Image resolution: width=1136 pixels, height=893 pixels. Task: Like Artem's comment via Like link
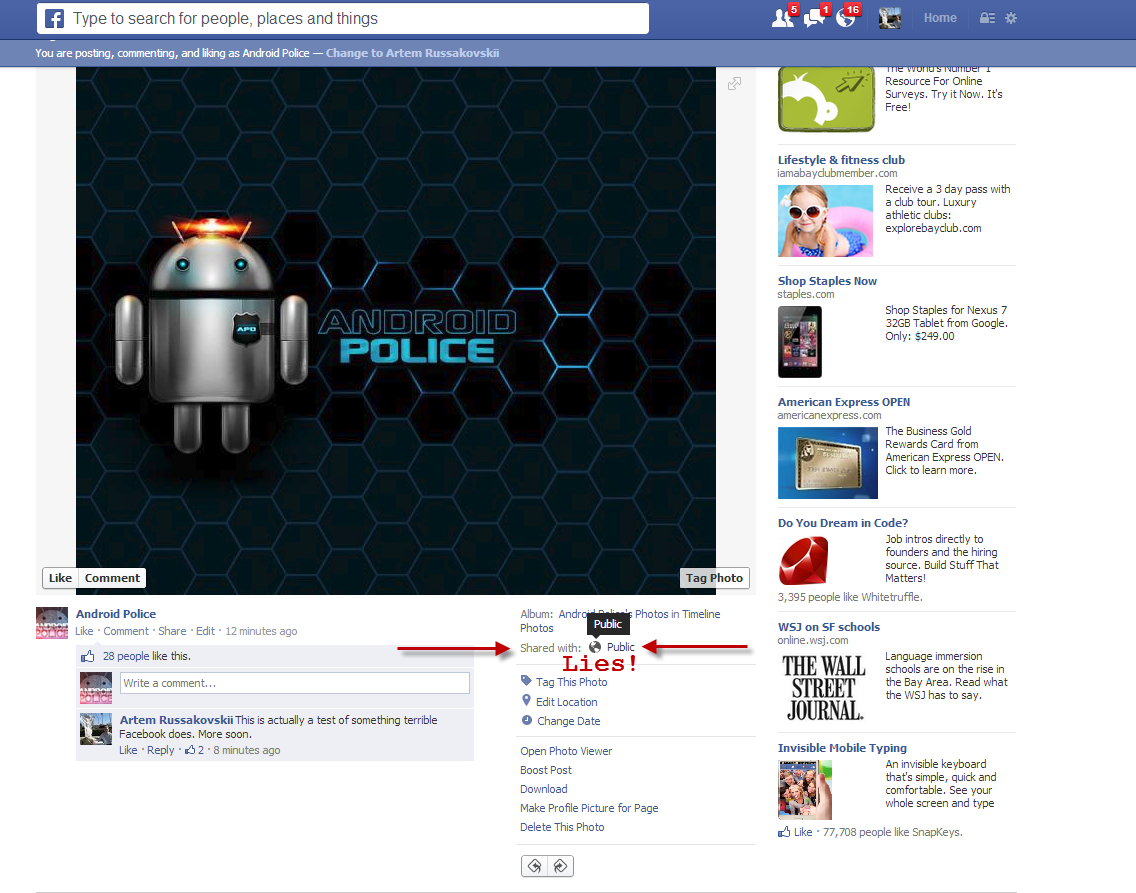tap(128, 750)
